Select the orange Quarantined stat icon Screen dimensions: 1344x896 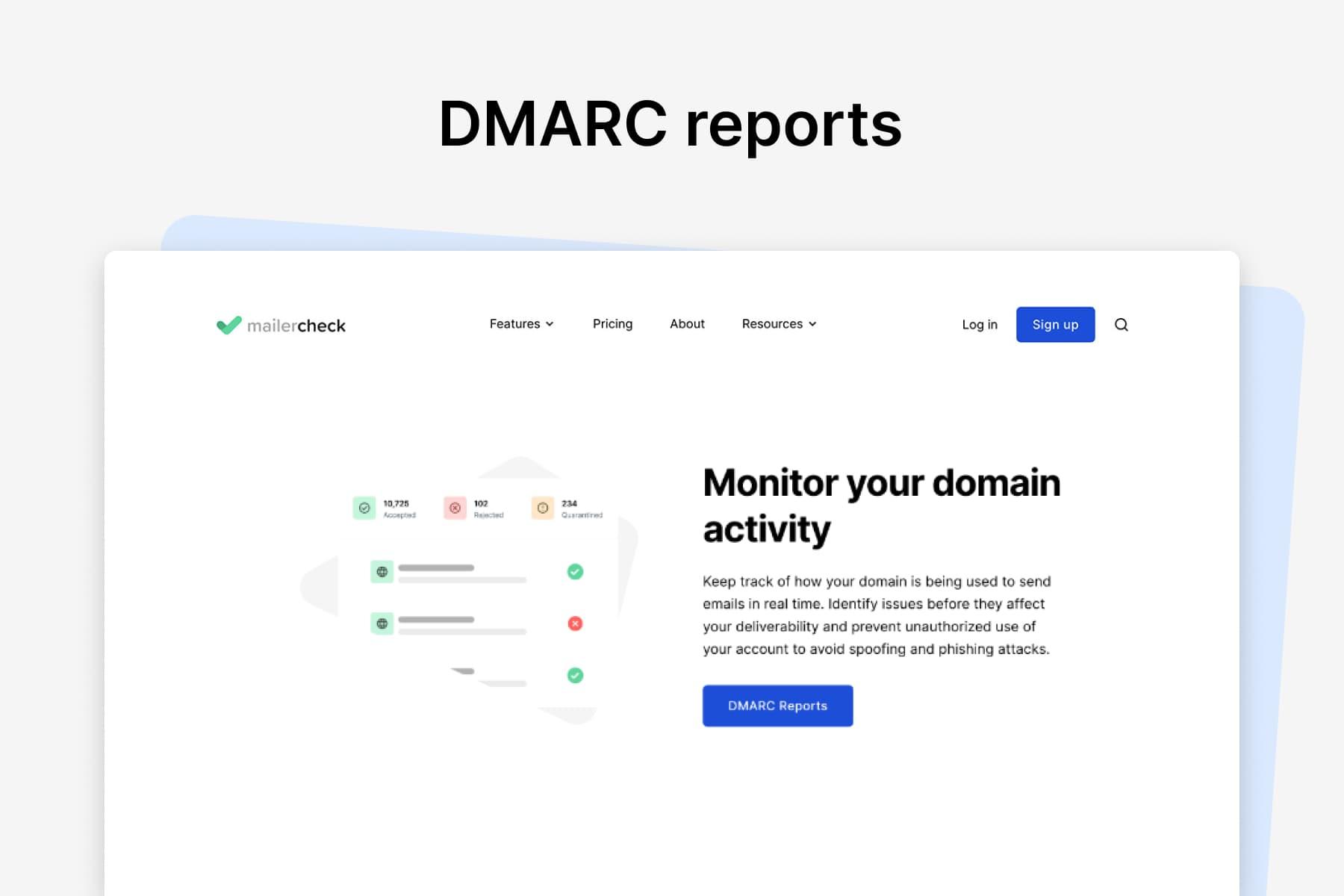pyautogui.click(x=543, y=508)
